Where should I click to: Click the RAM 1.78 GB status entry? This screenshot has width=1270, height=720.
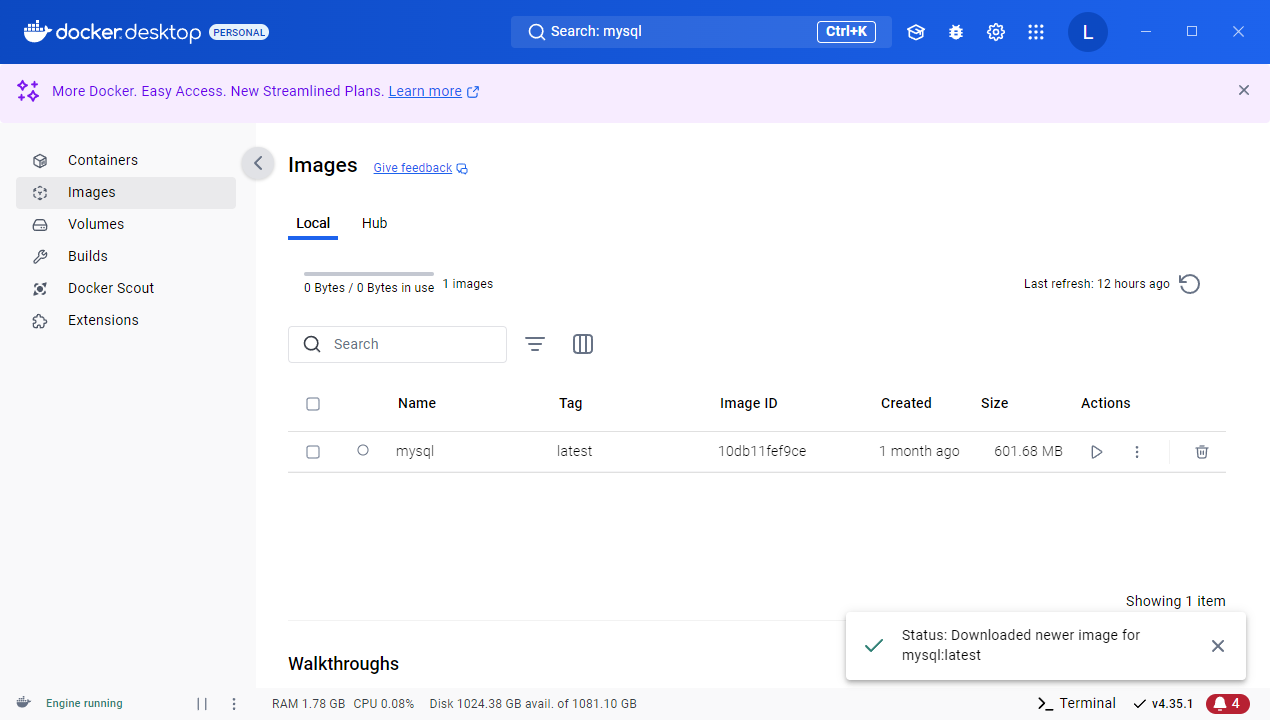(309, 704)
